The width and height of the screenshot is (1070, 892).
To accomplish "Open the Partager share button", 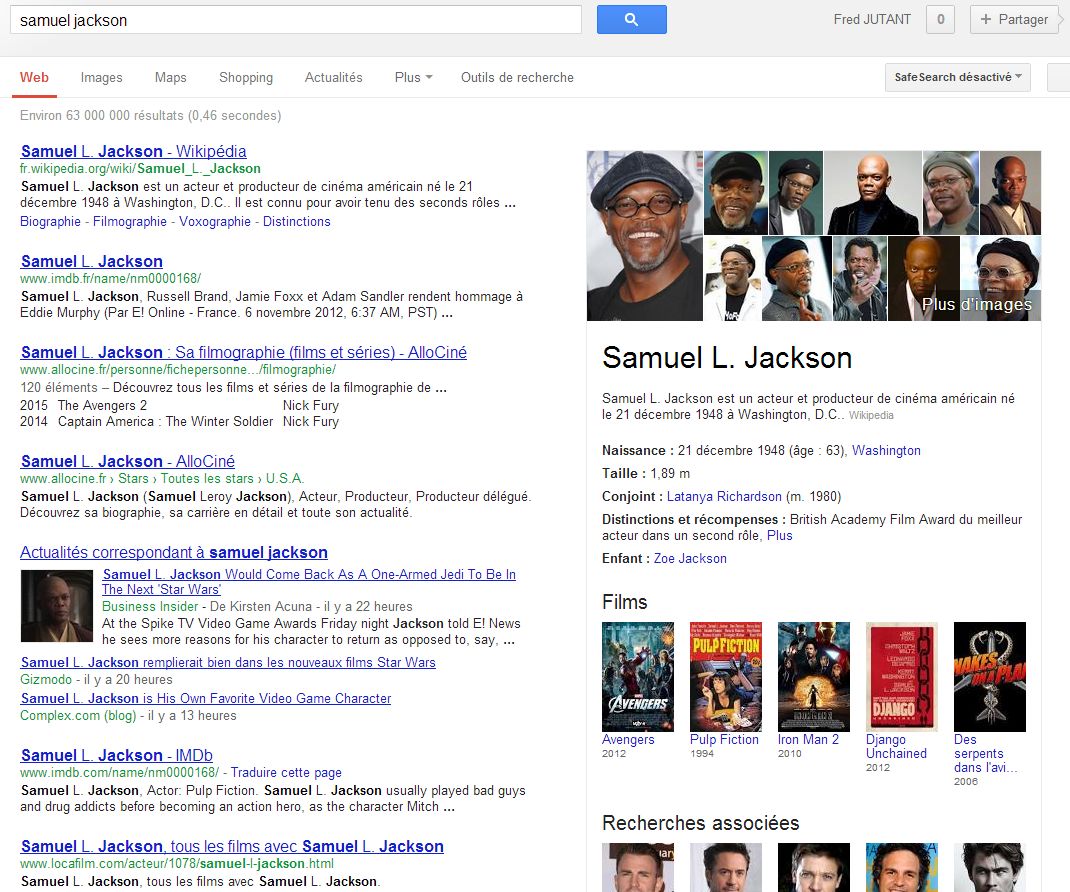I will [x=1014, y=20].
